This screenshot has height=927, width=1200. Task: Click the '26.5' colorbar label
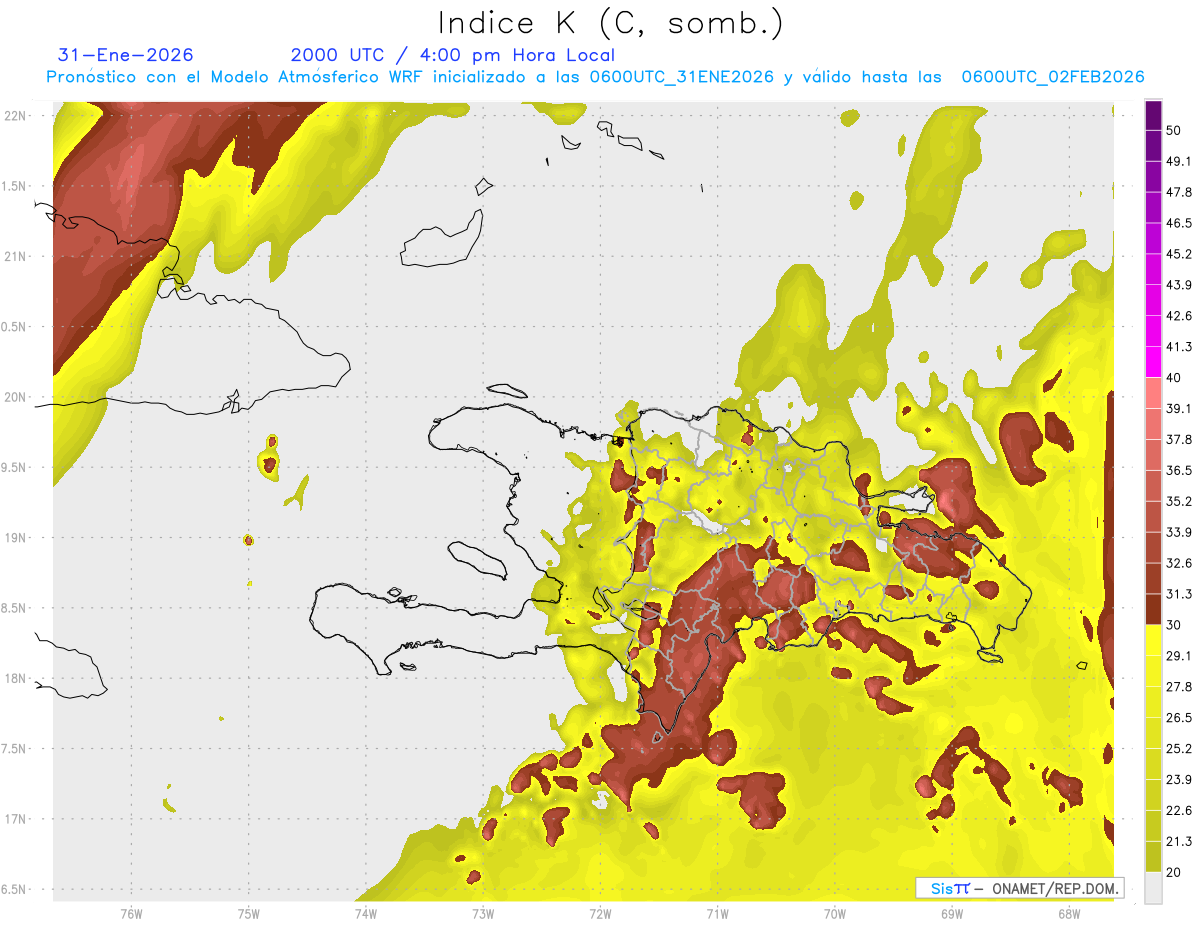point(1179,717)
